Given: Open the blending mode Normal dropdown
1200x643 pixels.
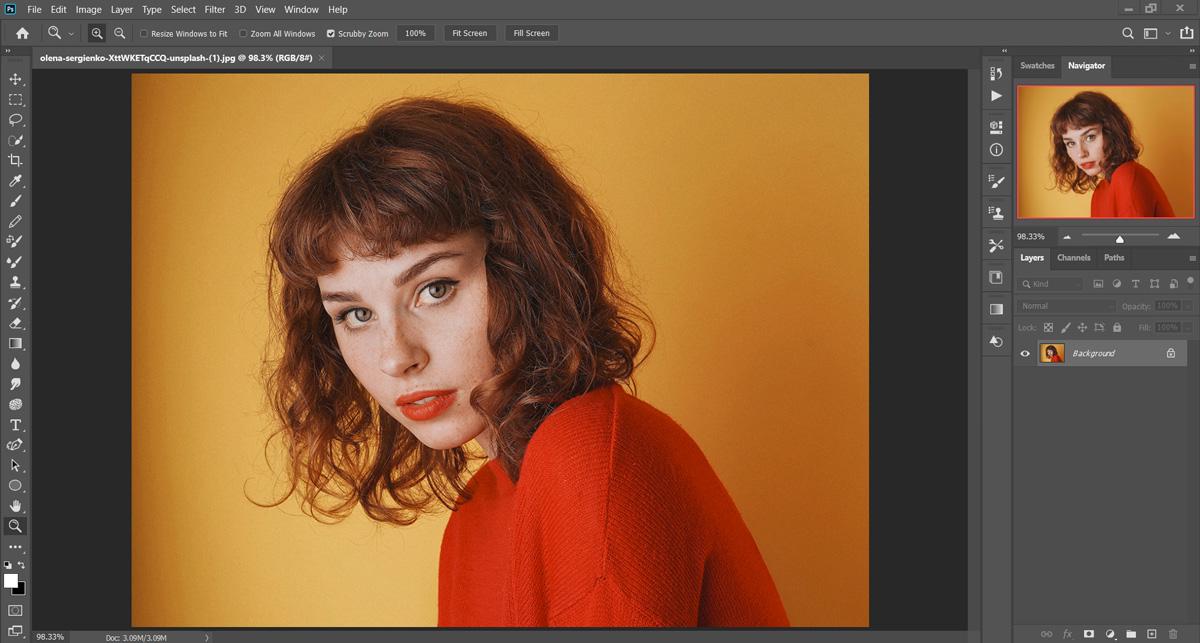Looking at the screenshot, I should (x=1065, y=306).
